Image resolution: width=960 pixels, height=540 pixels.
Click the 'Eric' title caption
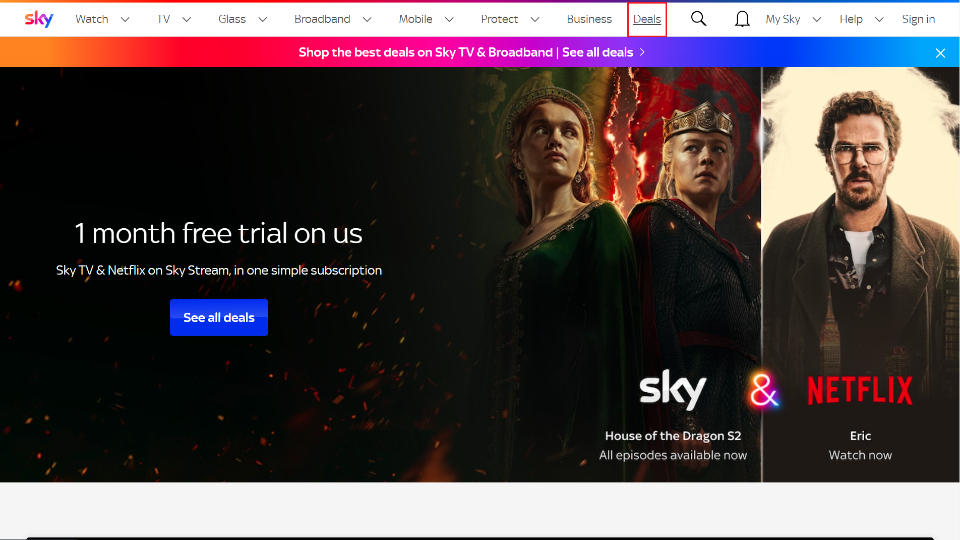click(860, 436)
